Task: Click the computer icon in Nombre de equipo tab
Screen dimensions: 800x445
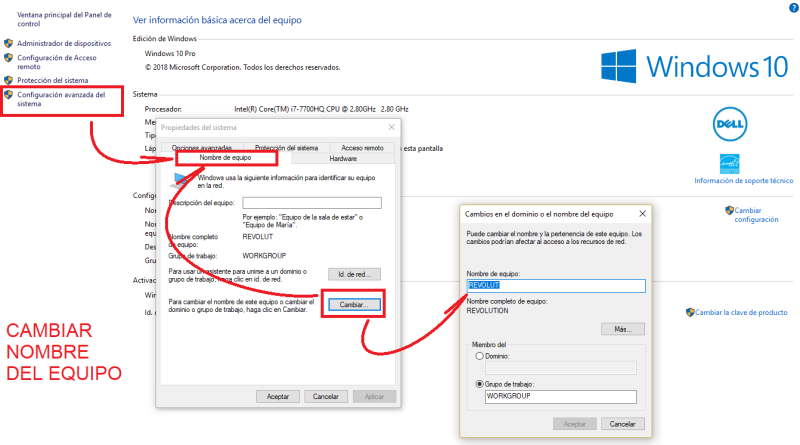Action: pyautogui.click(x=180, y=180)
